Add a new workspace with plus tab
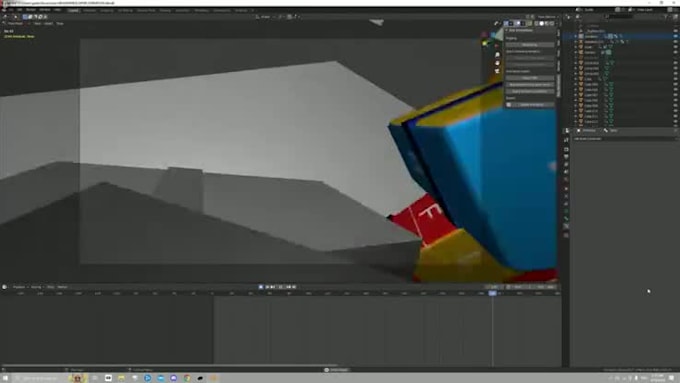 tap(252, 10)
